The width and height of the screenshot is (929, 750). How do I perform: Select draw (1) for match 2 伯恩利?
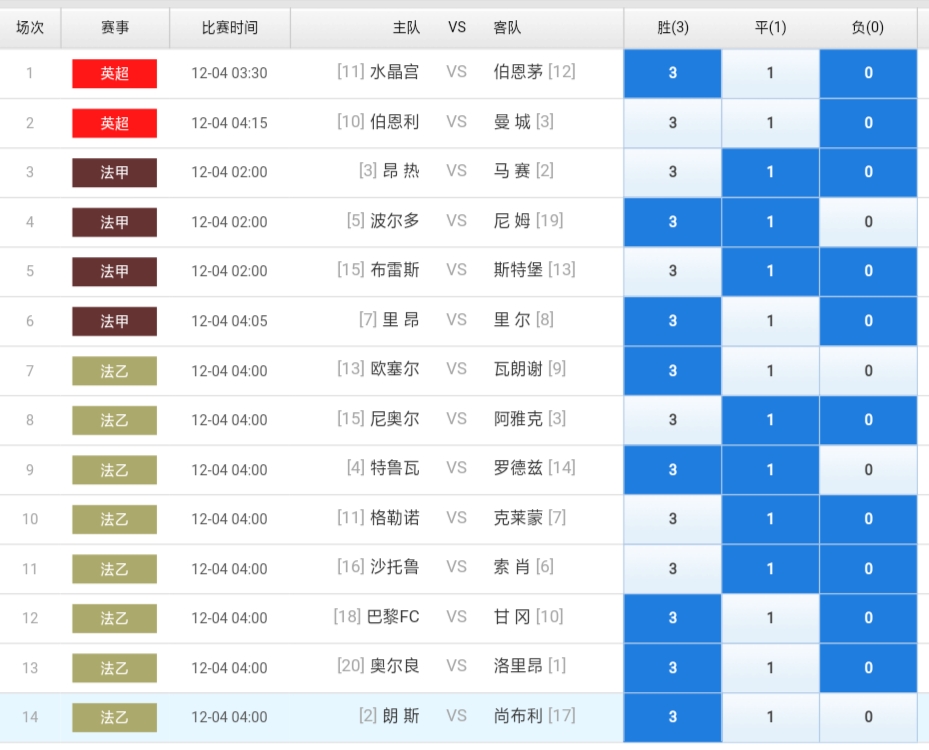tap(770, 123)
